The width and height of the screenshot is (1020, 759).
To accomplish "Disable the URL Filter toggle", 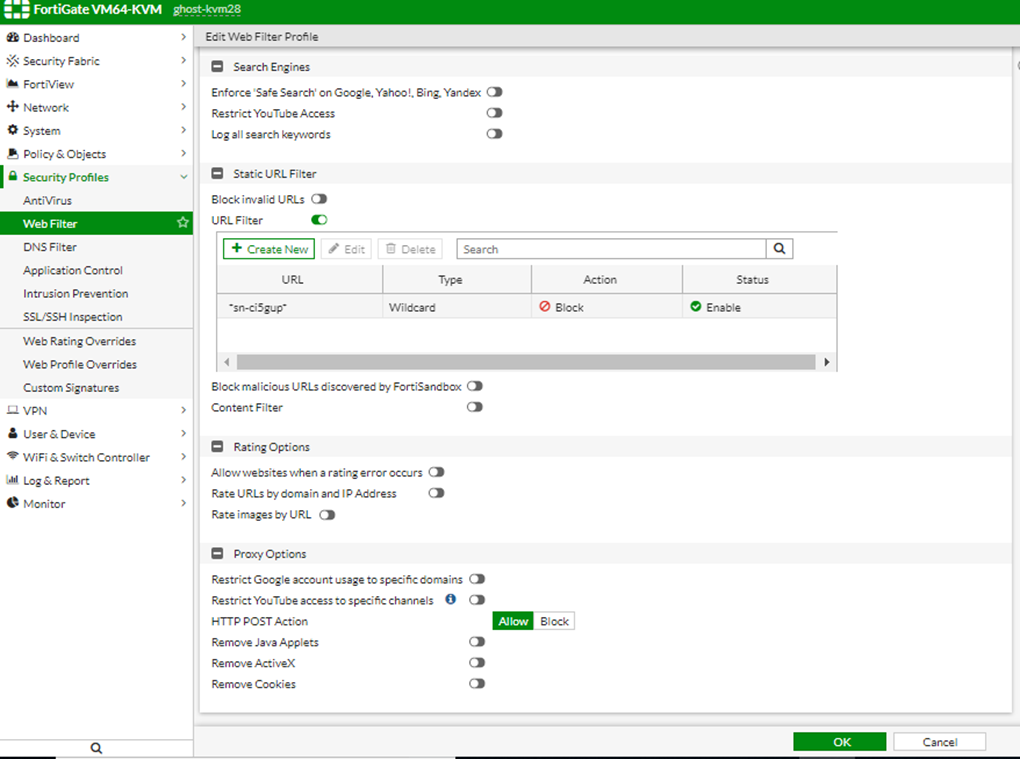I will coord(319,220).
